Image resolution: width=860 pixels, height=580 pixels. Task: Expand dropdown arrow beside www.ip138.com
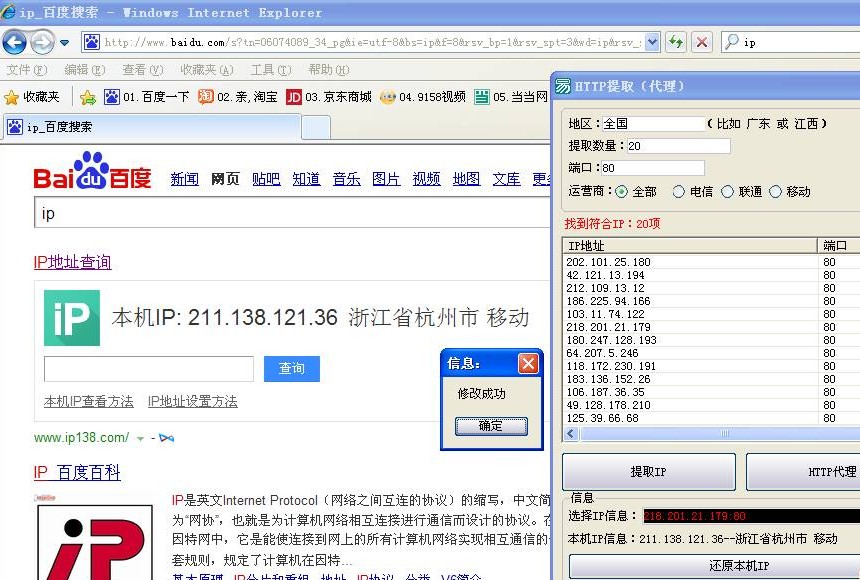(x=140, y=438)
